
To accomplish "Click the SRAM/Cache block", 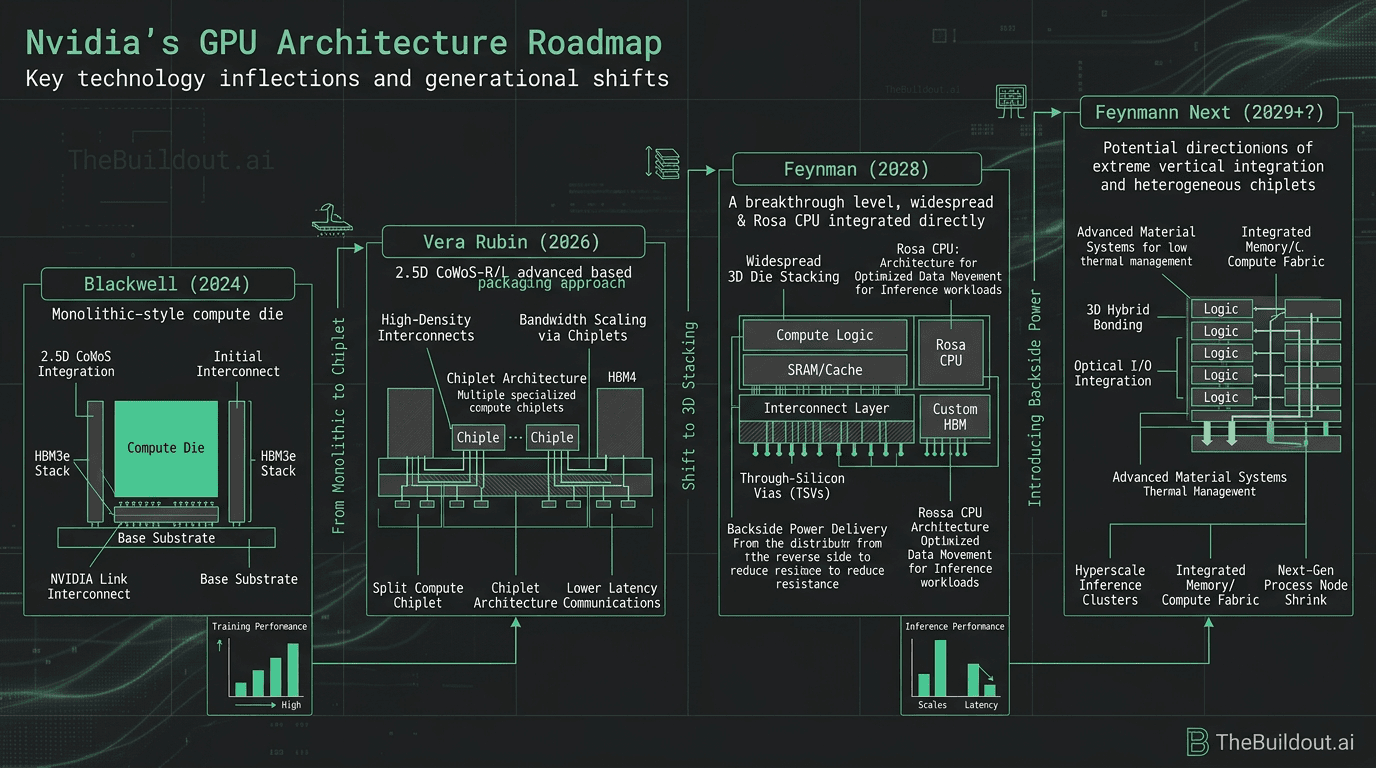I will click(825, 371).
